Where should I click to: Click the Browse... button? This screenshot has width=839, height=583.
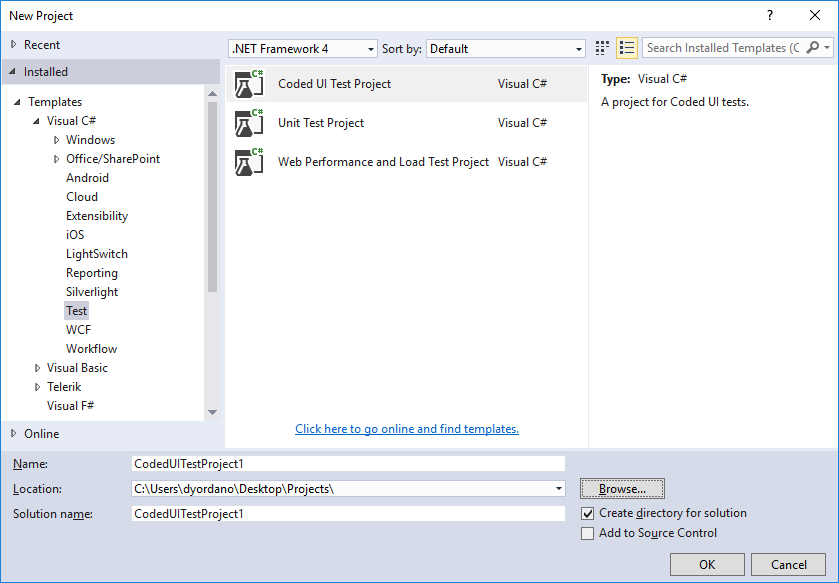pyautogui.click(x=622, y=489)
